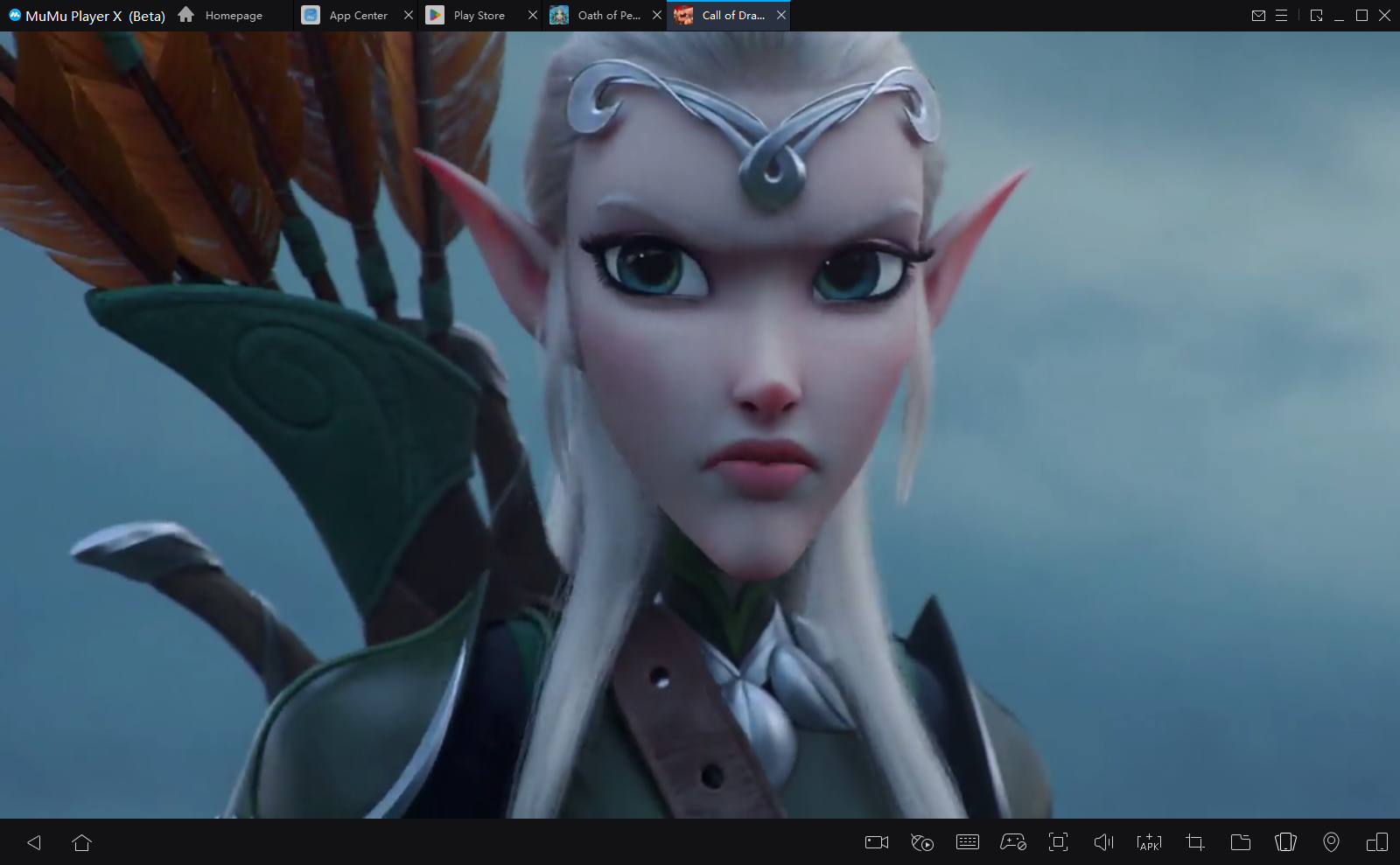This screenshot has width=1400, height=865.
Task: Click the Play Store tab icon
Action: click(x=435, y=15)
